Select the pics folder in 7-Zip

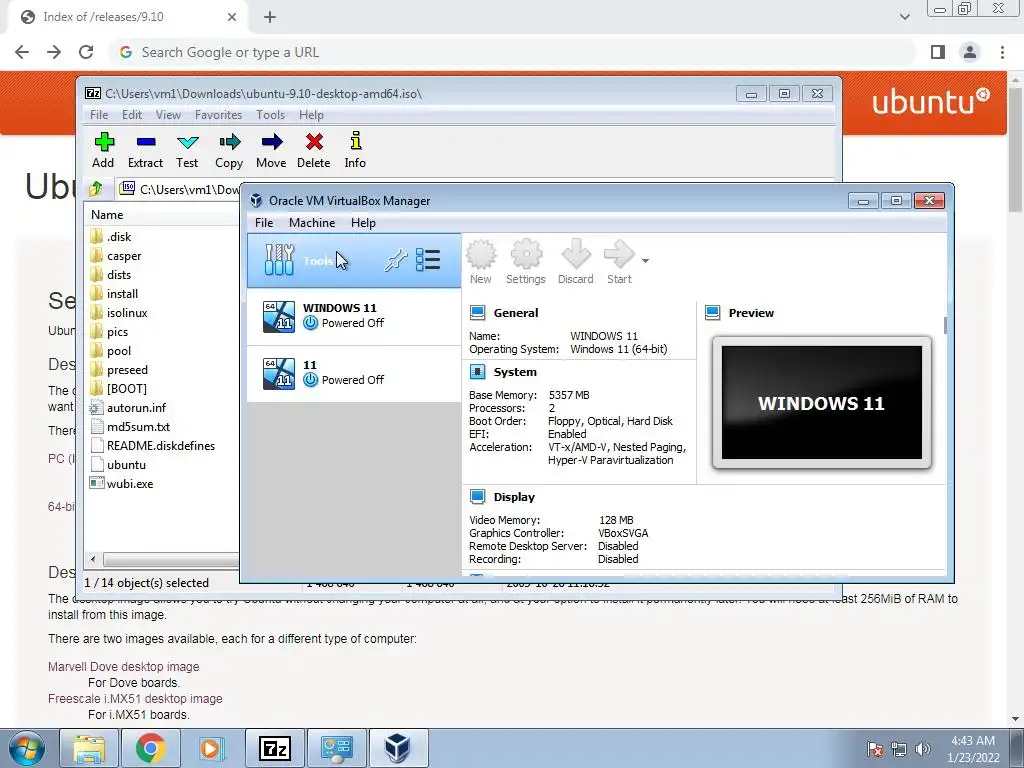click(109, 332)
